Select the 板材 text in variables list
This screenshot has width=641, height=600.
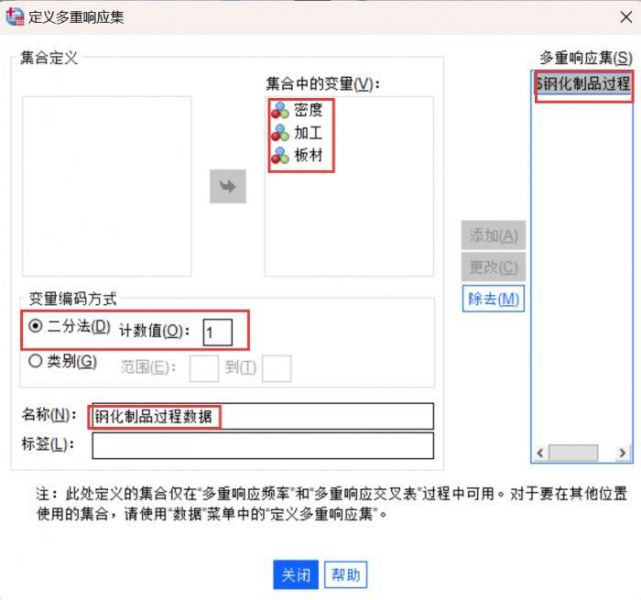308,155
